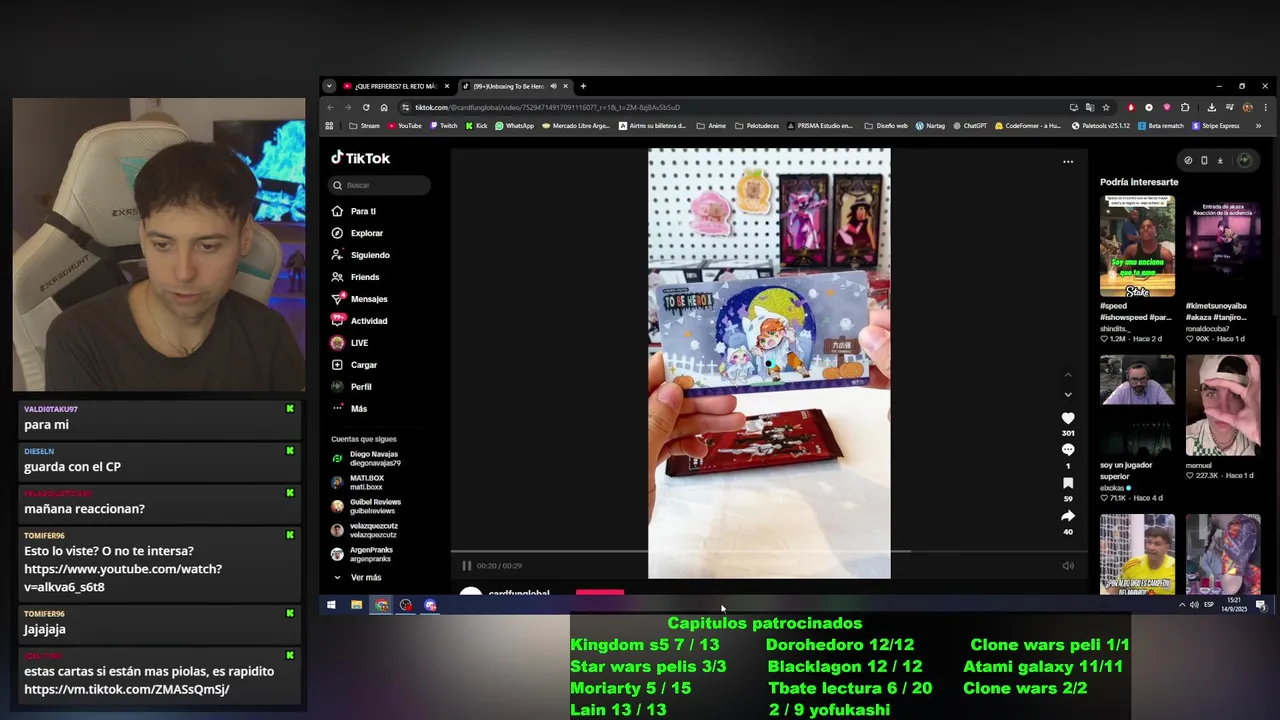Open Stream bookmark folder

coord(364,126)
